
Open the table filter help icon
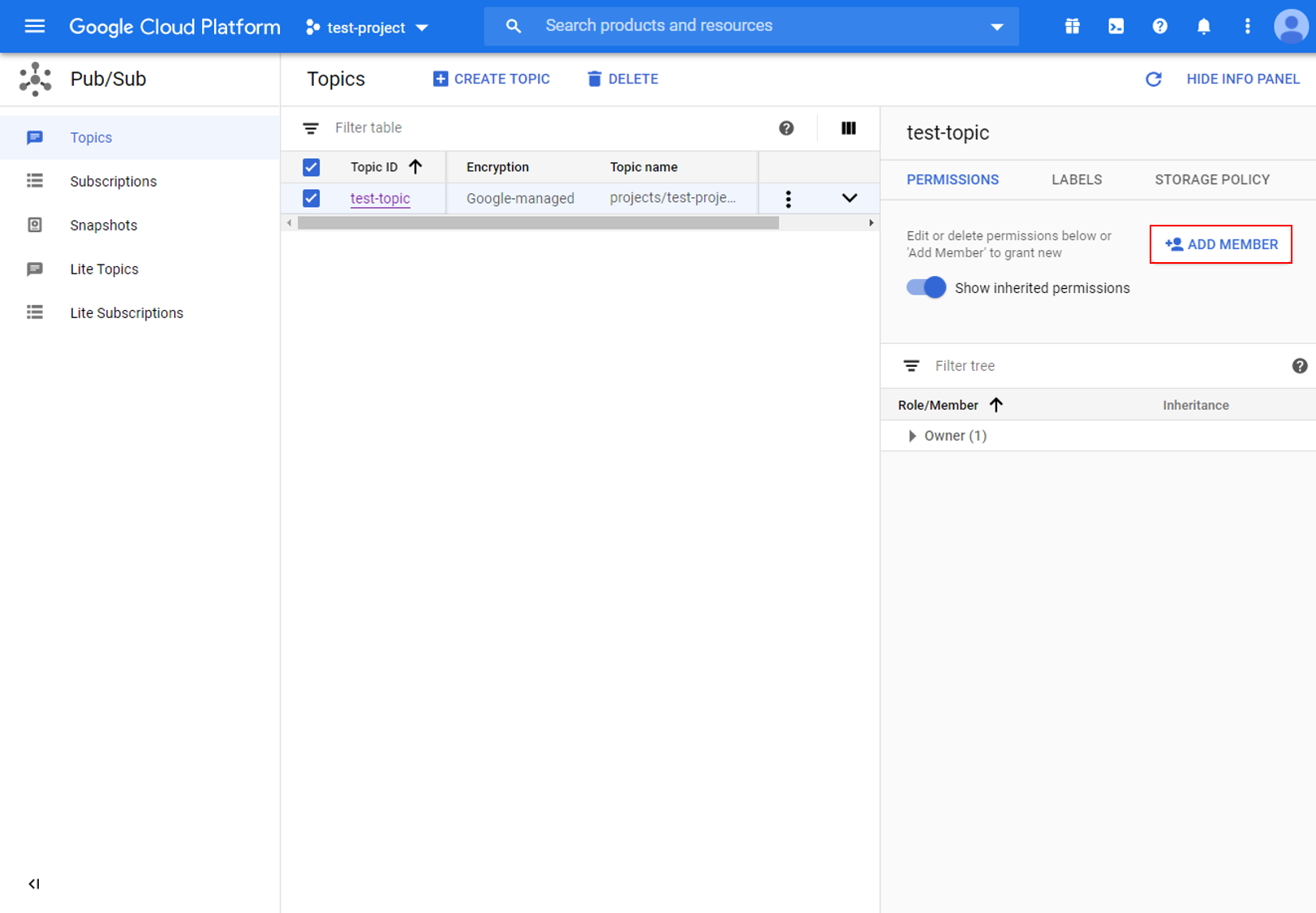click(786, 128)
